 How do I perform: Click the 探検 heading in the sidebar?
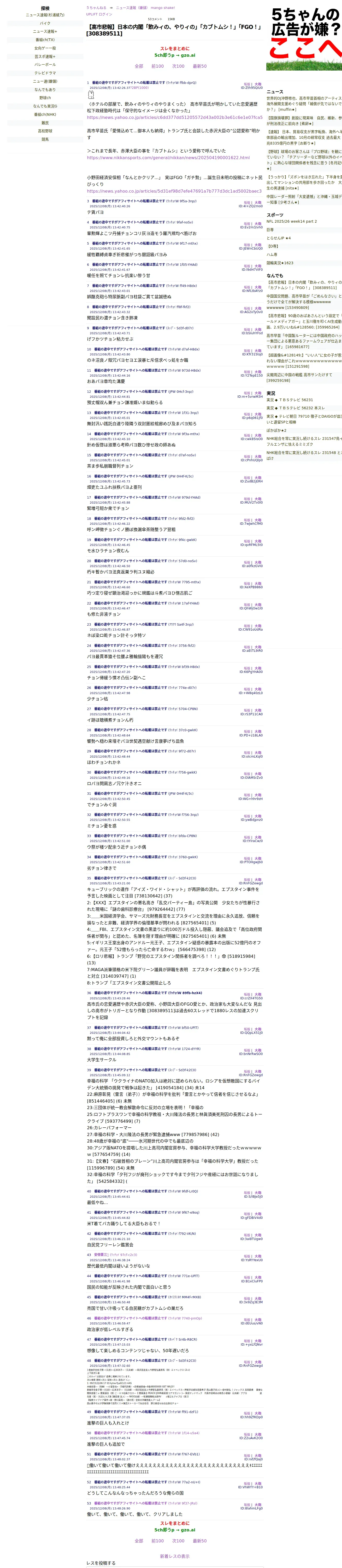(45, 9)
